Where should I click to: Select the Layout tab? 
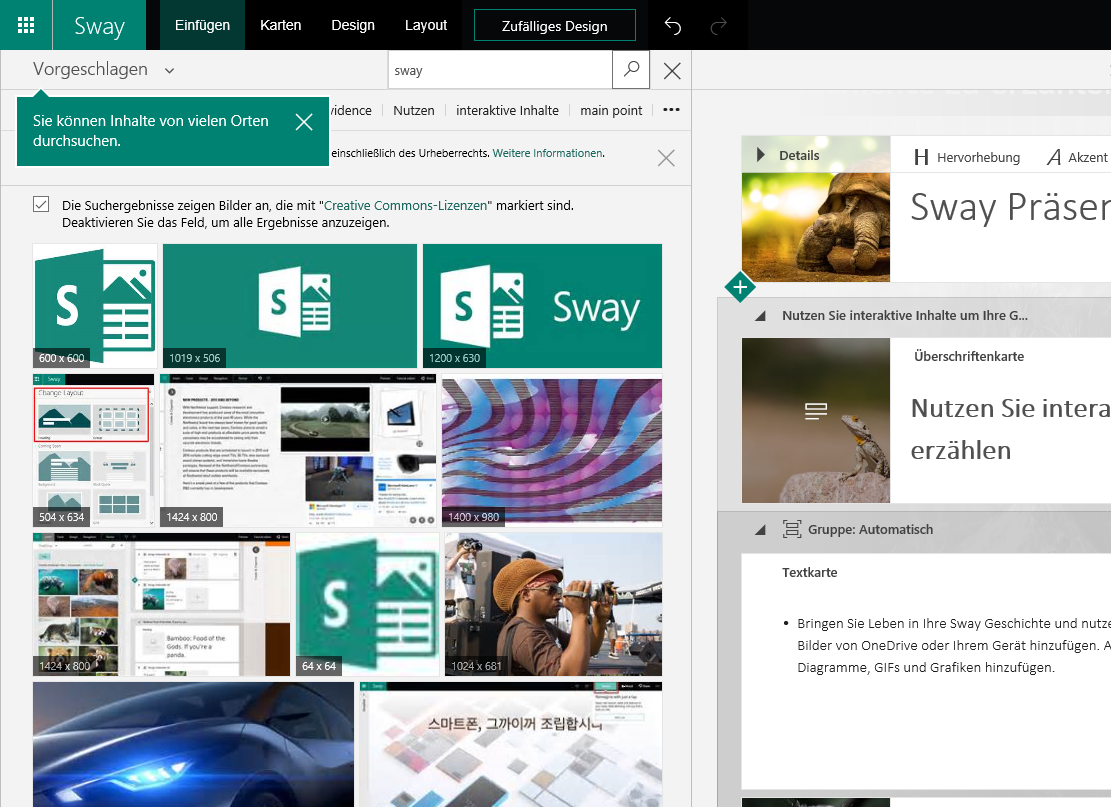point(425,26)
